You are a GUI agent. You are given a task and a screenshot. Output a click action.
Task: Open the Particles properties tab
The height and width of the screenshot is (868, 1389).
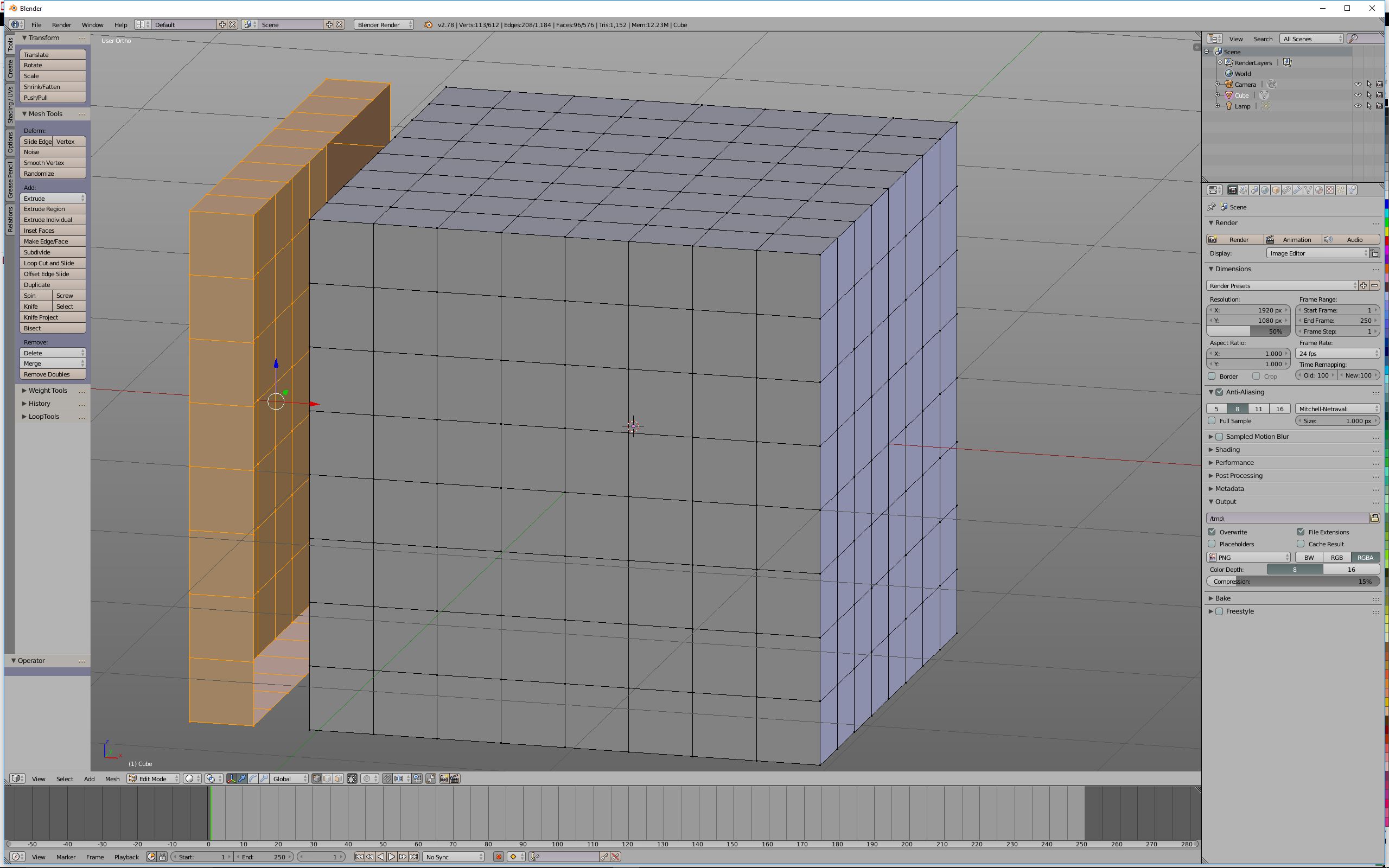pos(1341,190)
